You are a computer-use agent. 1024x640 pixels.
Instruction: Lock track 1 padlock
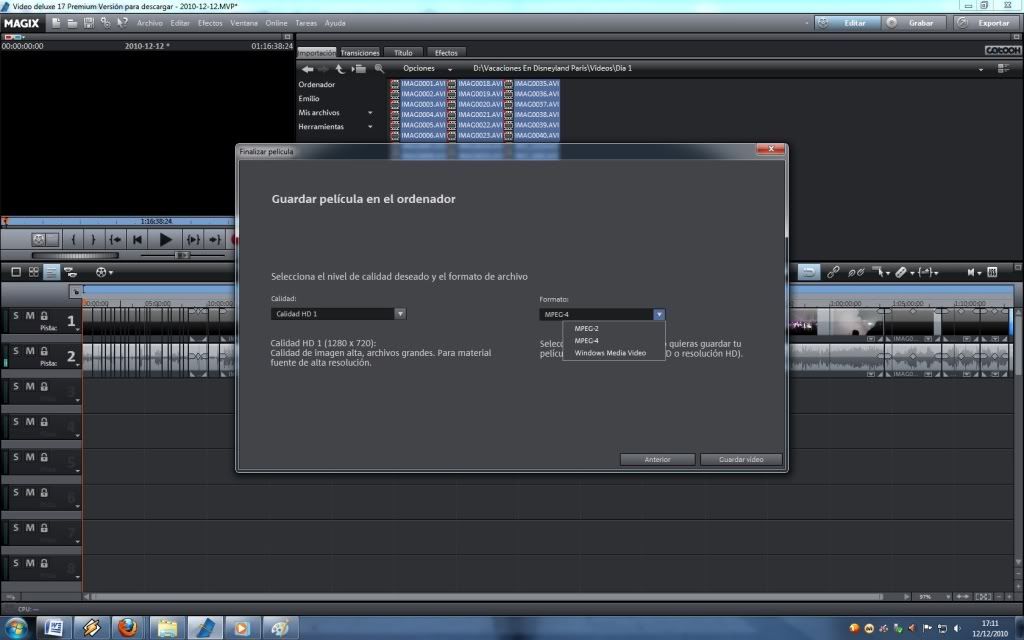[44, 315]
